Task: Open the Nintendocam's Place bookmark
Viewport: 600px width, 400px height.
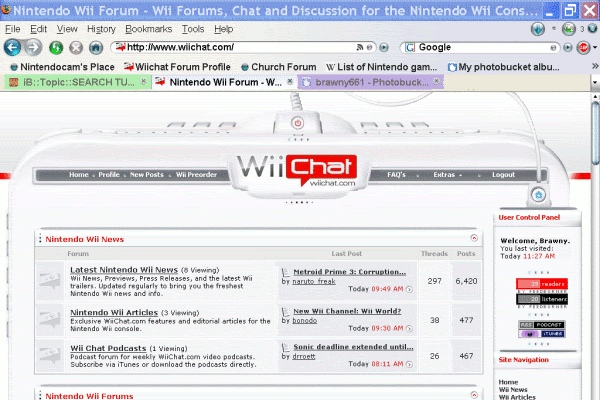Action: click(x=62, y=67)
